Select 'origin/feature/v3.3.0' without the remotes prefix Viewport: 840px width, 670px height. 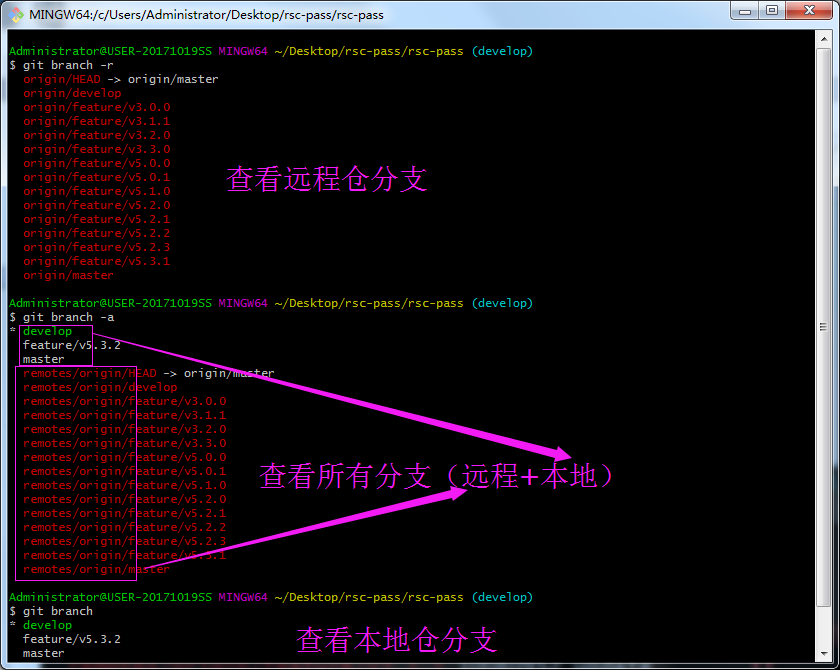(96, 149)
